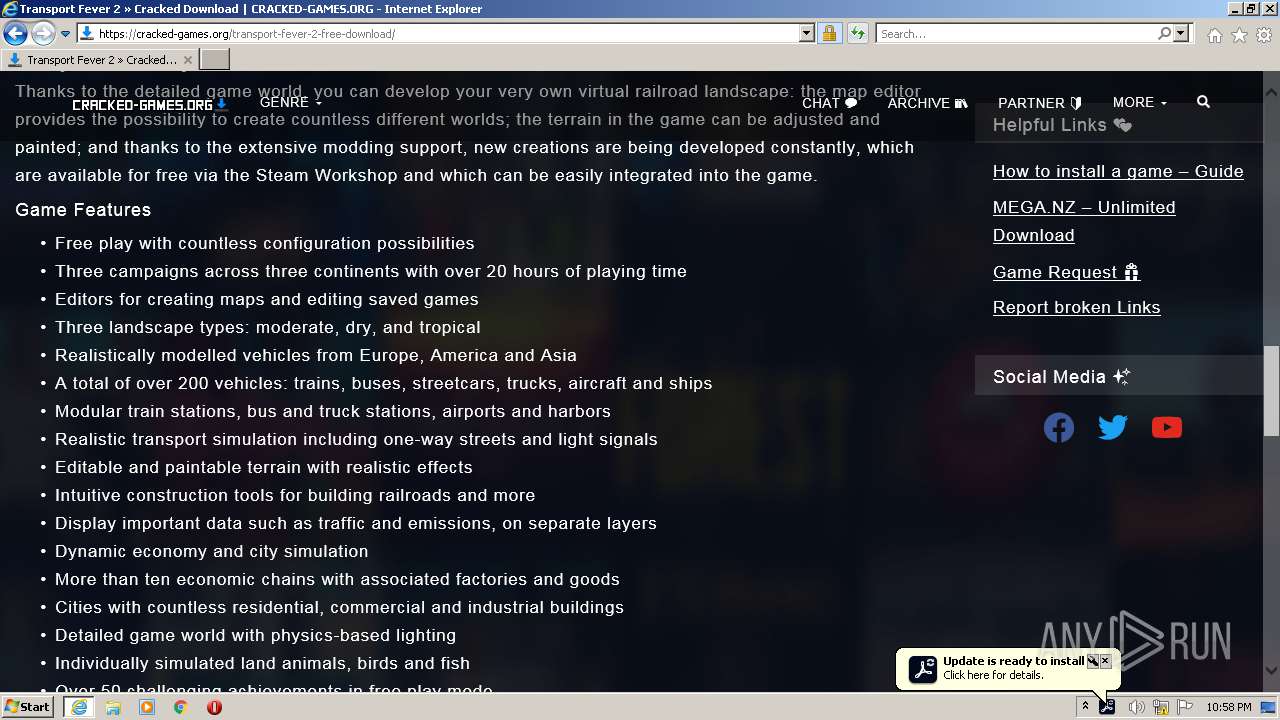Click 'A total of over 200 vehicles' item
1280x720 pixels.
(384, 383)
